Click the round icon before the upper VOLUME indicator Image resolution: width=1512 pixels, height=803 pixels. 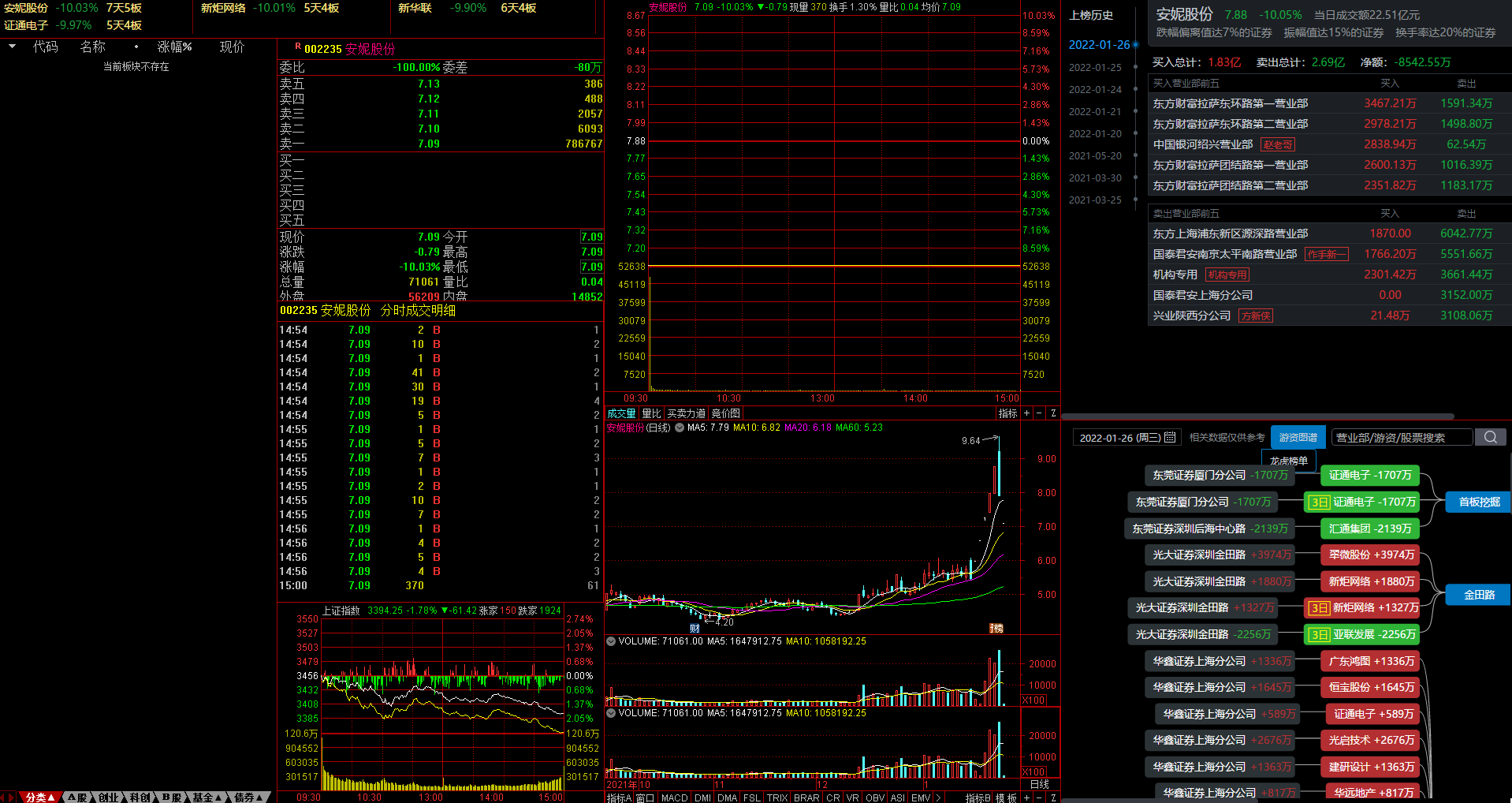pos(611,641)
